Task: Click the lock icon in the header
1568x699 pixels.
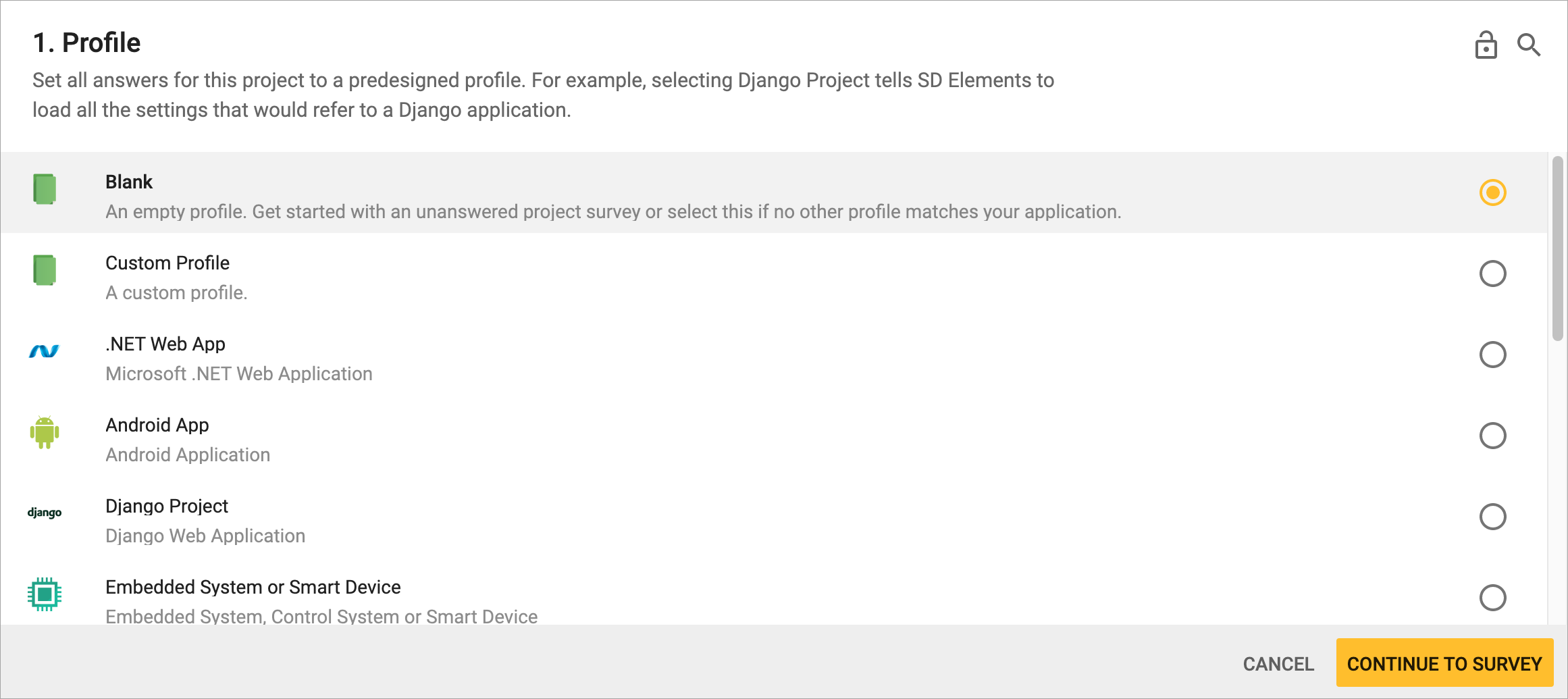Action: pos(1485,45)
